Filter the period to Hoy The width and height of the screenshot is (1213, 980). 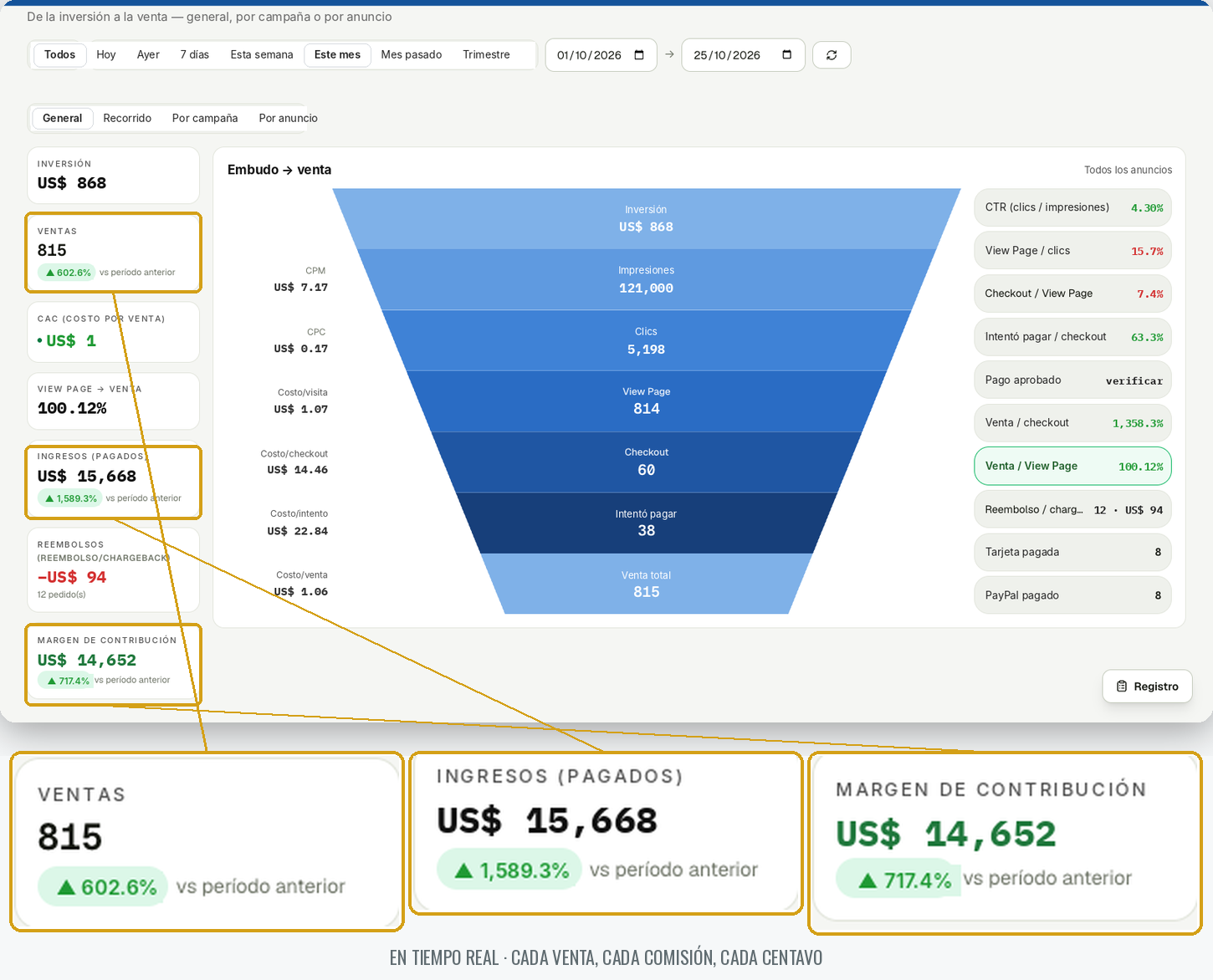pos(106,54)
